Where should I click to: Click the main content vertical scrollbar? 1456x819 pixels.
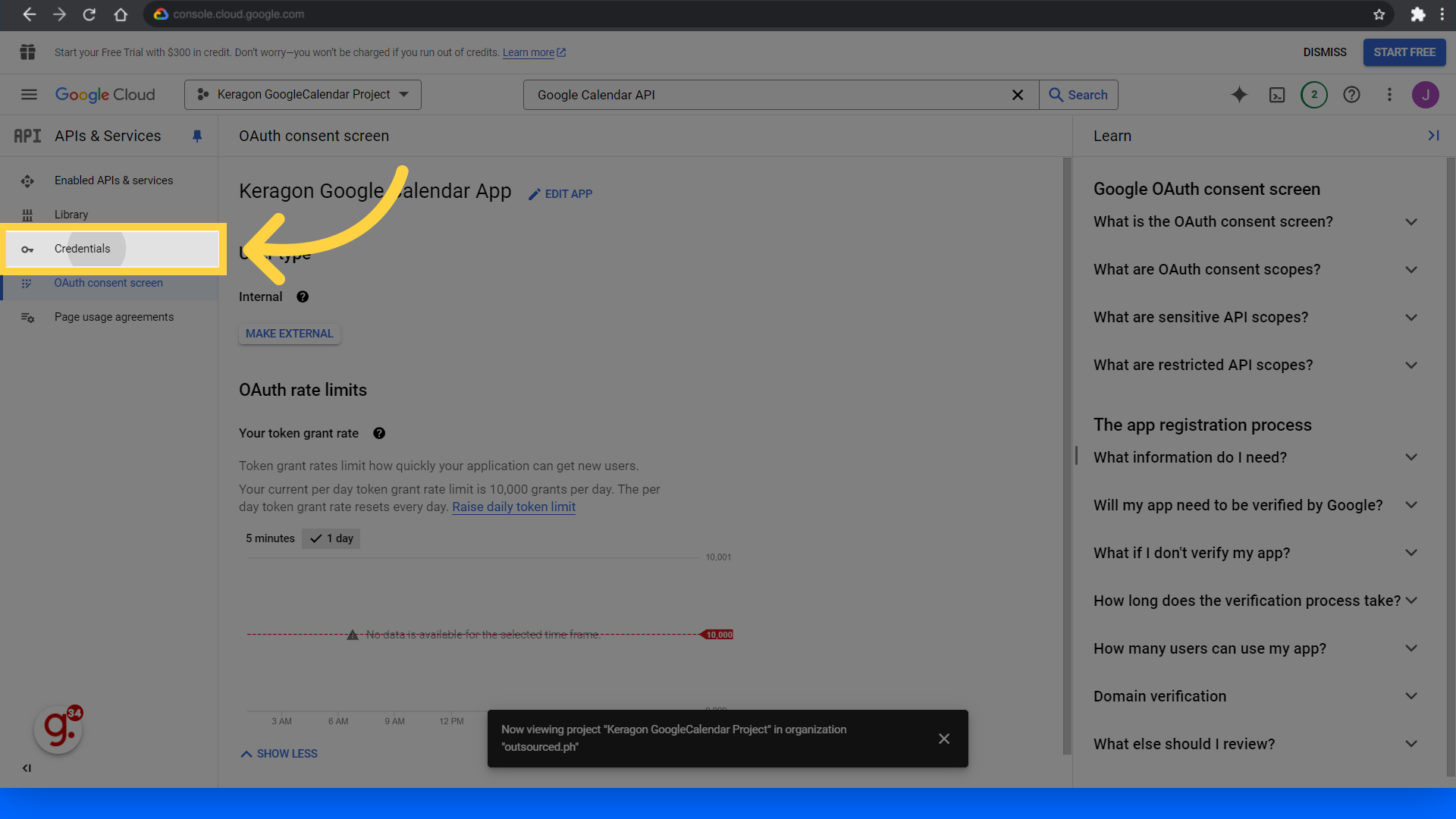pyautogui.click(x=1067, y=455)
